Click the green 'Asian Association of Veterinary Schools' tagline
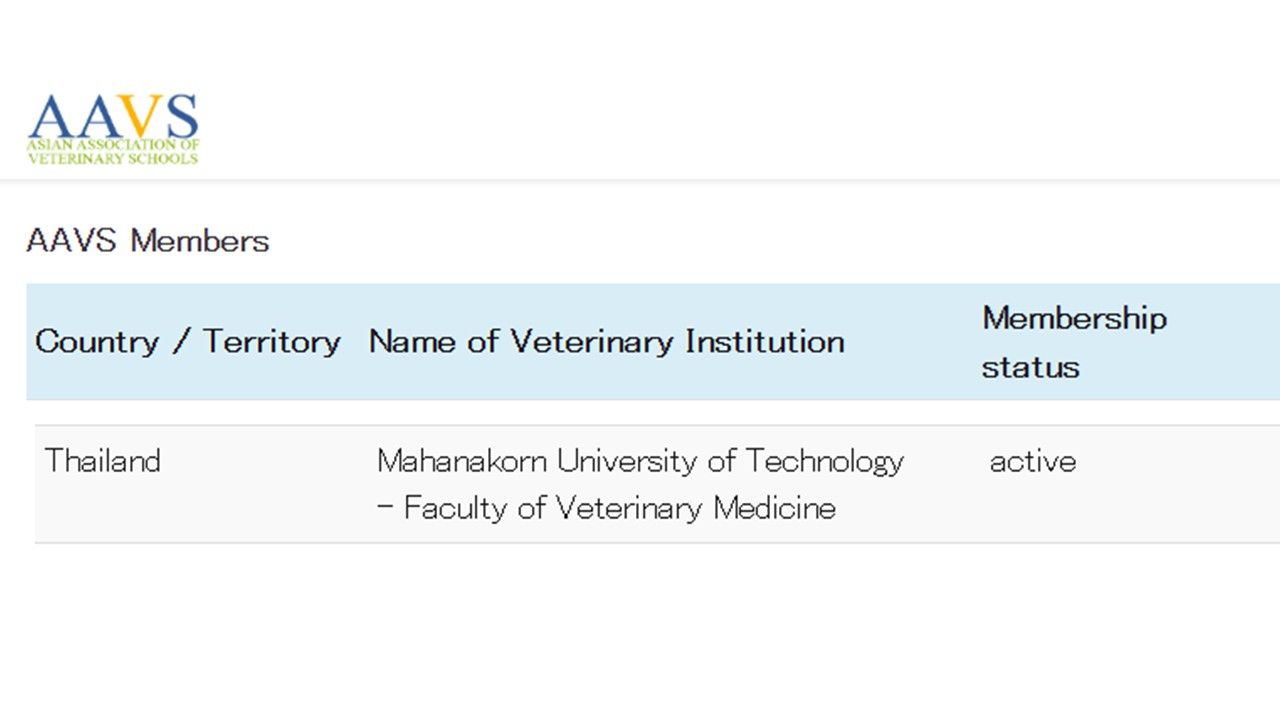This screenshot has width=1280, height=720. point(113,152)
